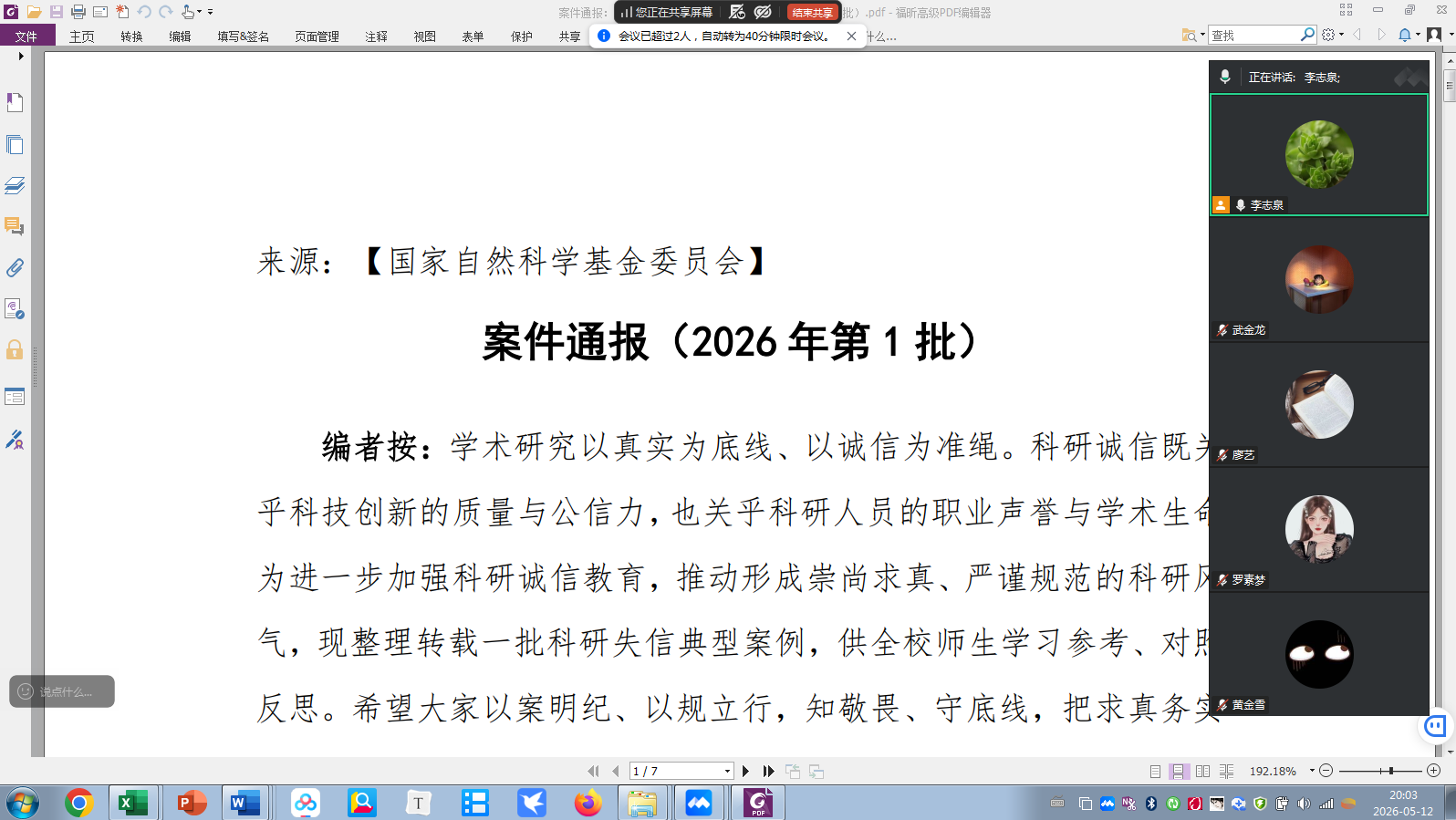
Task: Open the page thumbnails panel
Action: click(15, 144)
